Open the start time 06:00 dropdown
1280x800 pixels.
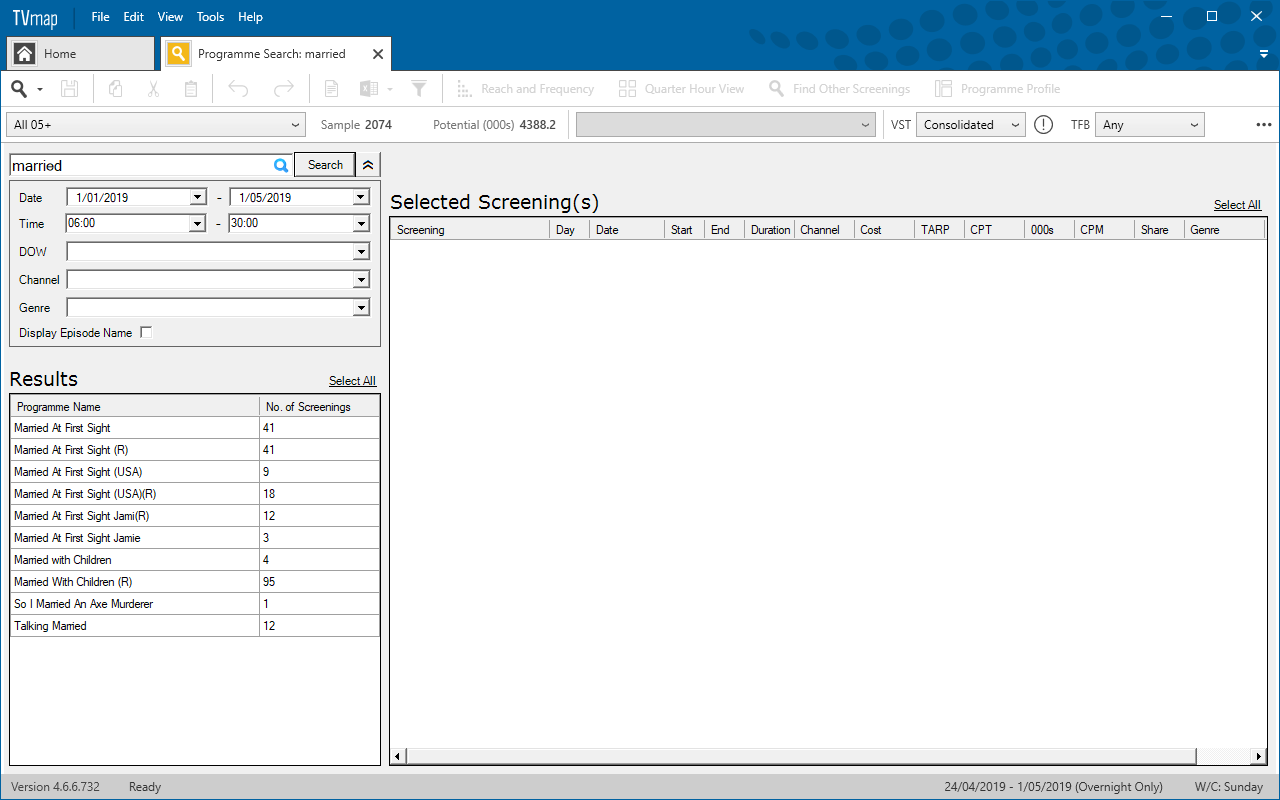click(x=197, y=223)
